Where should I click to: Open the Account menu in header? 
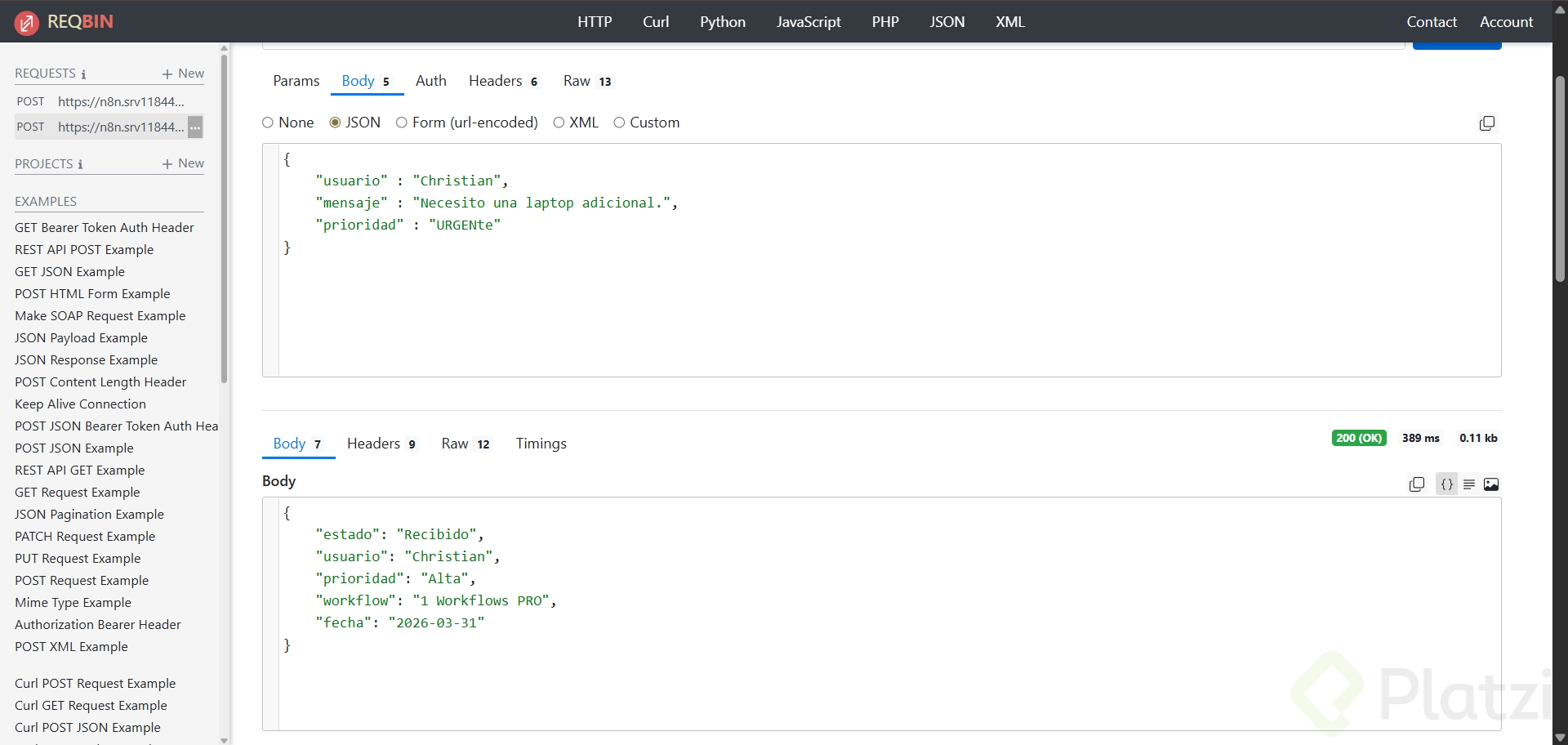(x=1506, y=22)
